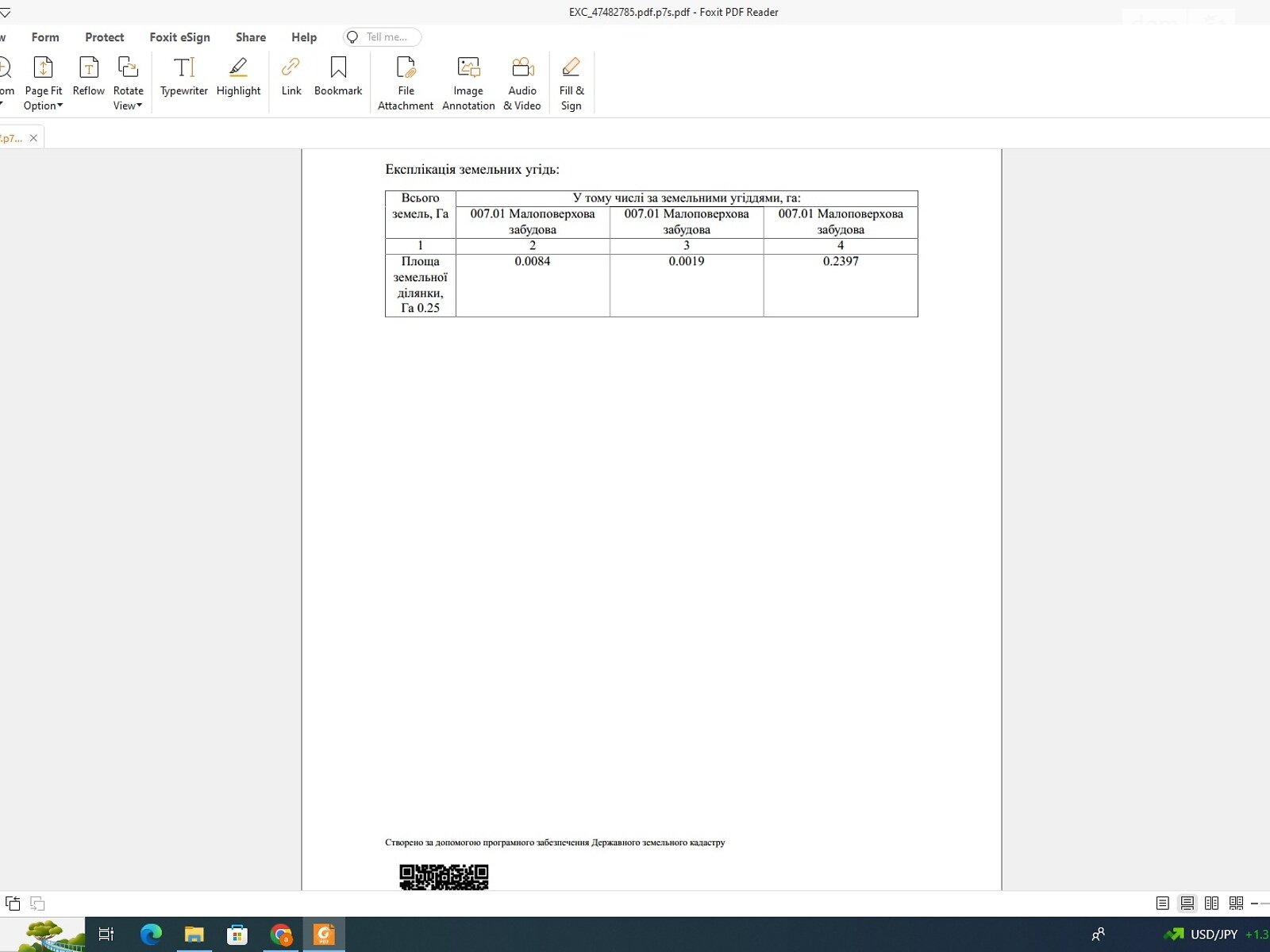Click zoom out minus button

1254,904
